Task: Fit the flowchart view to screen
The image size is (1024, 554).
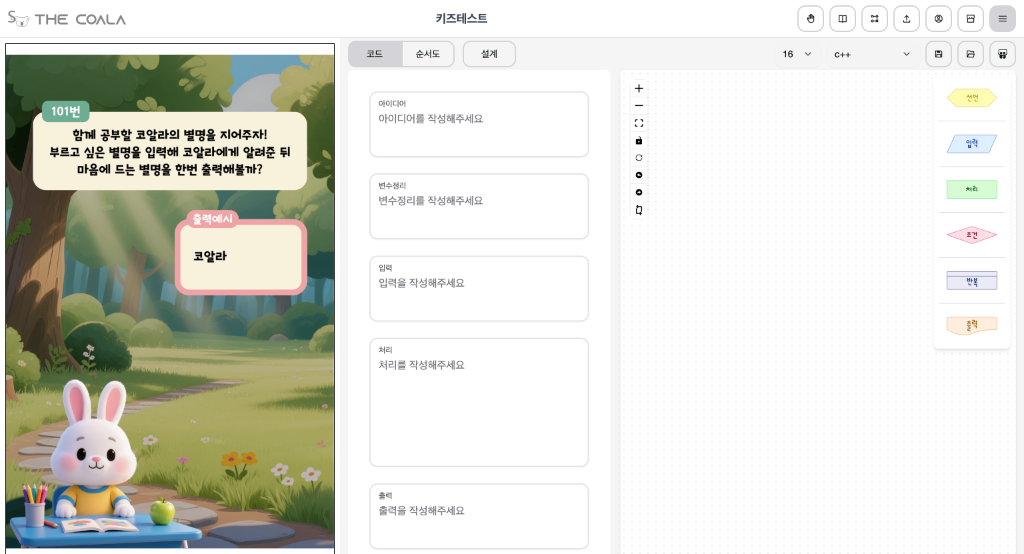Action: click(x=639, y=123)
